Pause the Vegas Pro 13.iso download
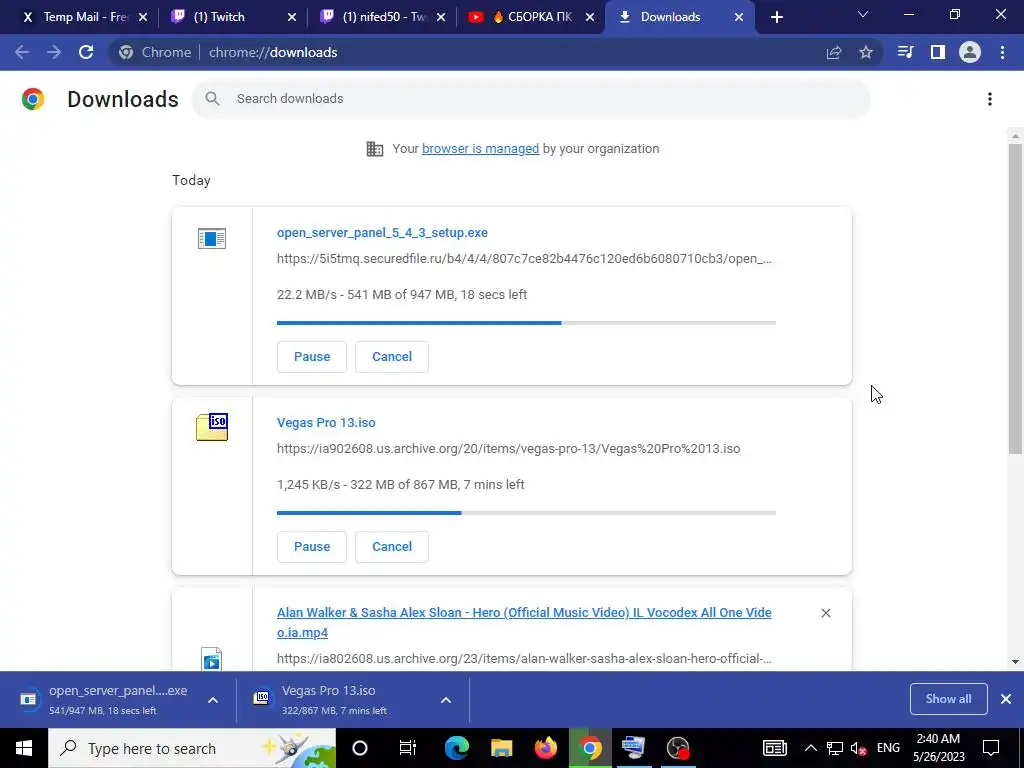 click(312, 547)
